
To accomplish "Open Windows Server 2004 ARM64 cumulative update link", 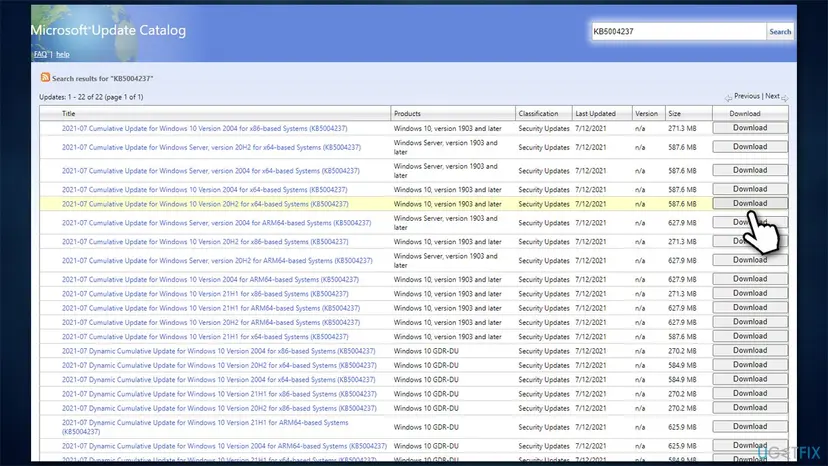I will pos(217,223).
